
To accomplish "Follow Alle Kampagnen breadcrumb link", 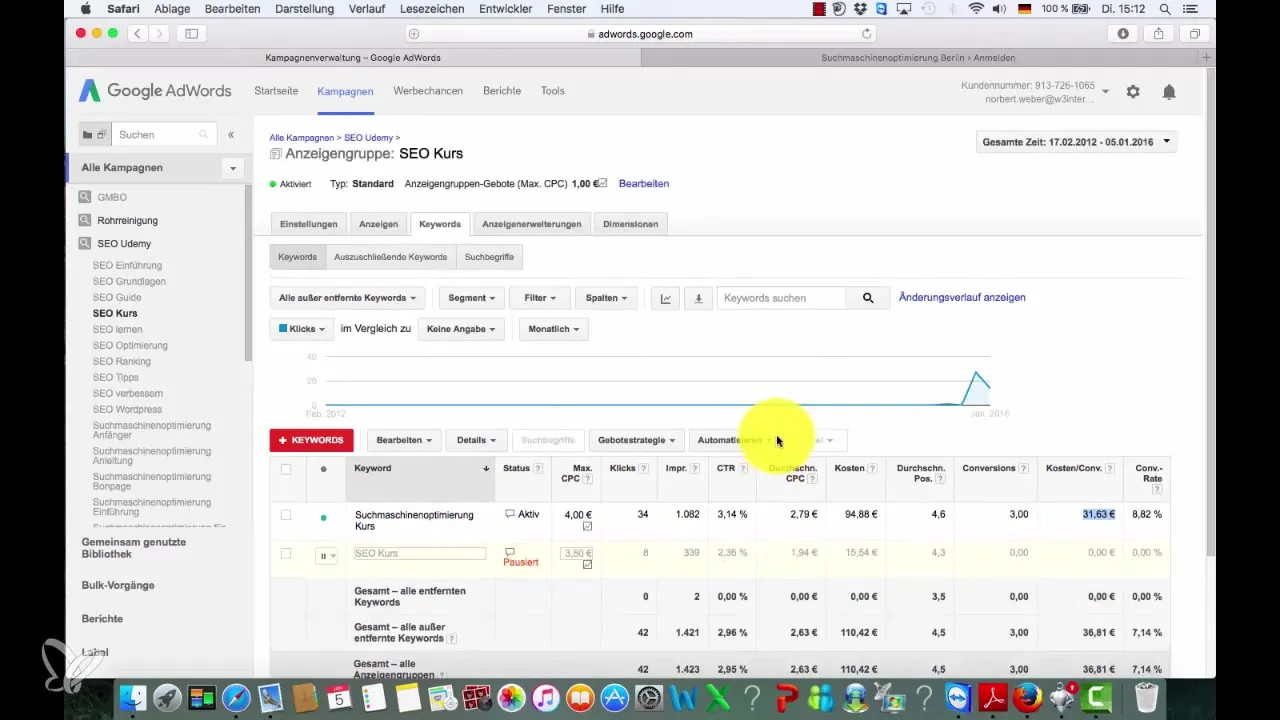I will [x=301, y=137].
